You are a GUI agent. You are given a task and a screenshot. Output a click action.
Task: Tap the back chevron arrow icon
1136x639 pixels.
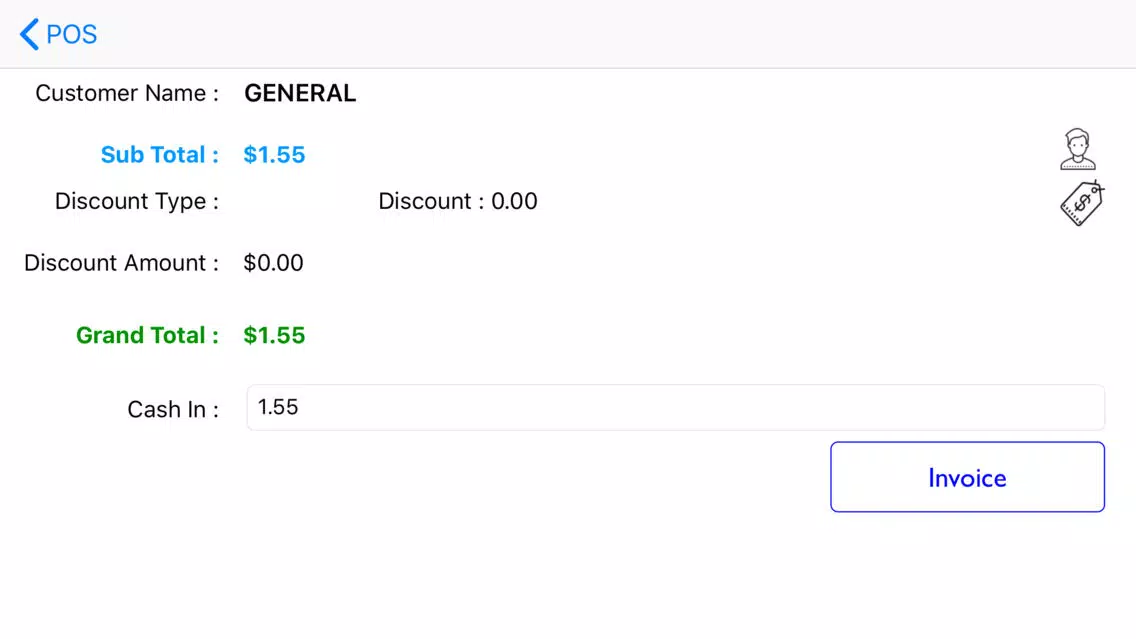point(29,34)
